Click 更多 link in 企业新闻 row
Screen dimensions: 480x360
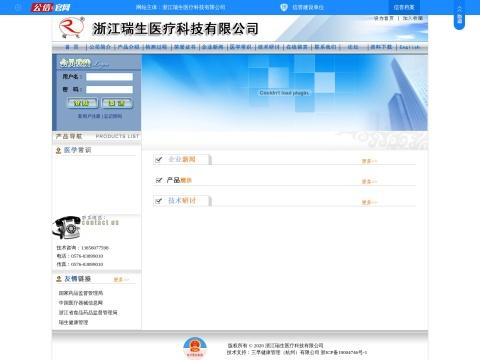pos(369,161)
